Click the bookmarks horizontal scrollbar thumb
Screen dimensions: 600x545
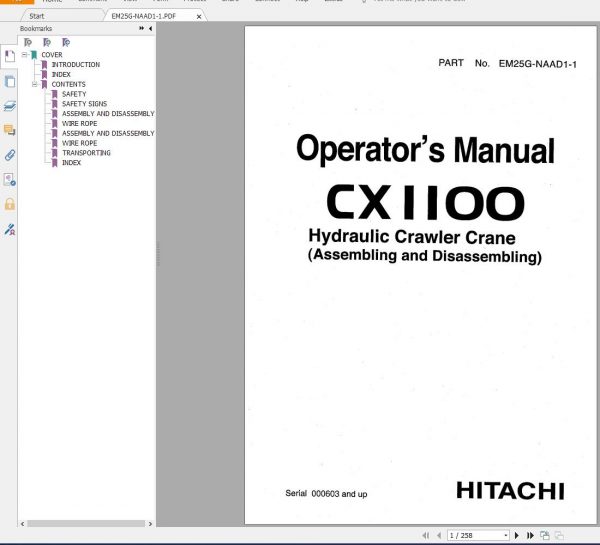(86, 524)
